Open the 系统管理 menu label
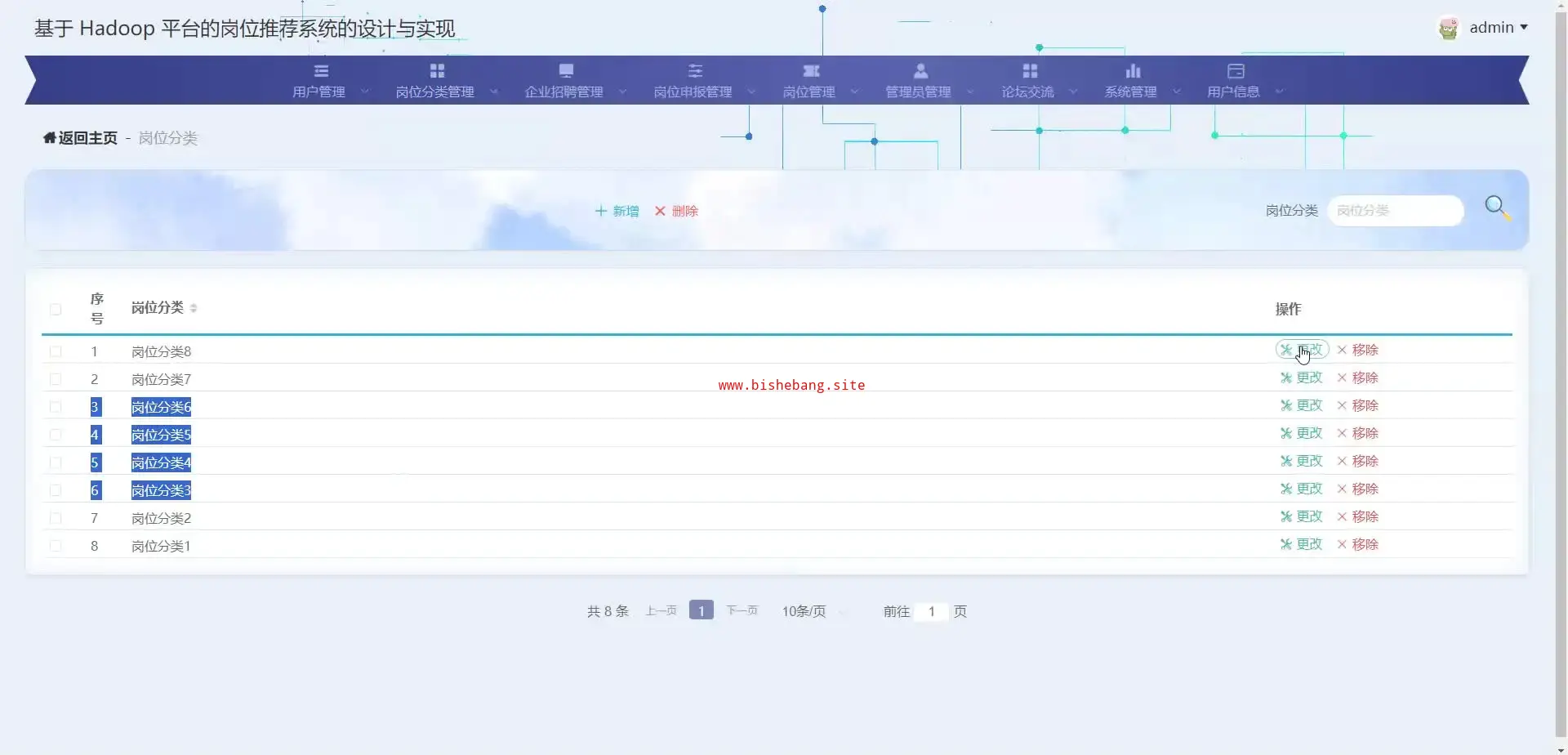Screen dimensions: 1568x755 click(1131, 92)
